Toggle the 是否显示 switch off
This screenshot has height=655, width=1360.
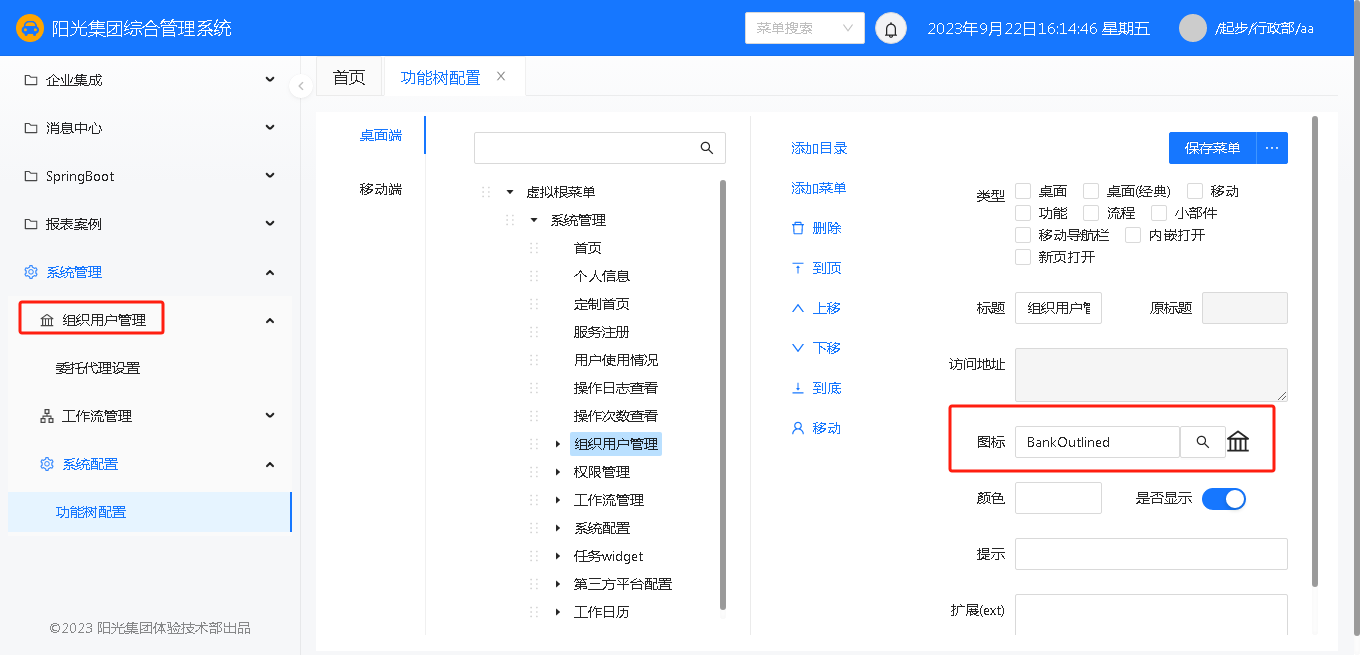pos(1223,498)
